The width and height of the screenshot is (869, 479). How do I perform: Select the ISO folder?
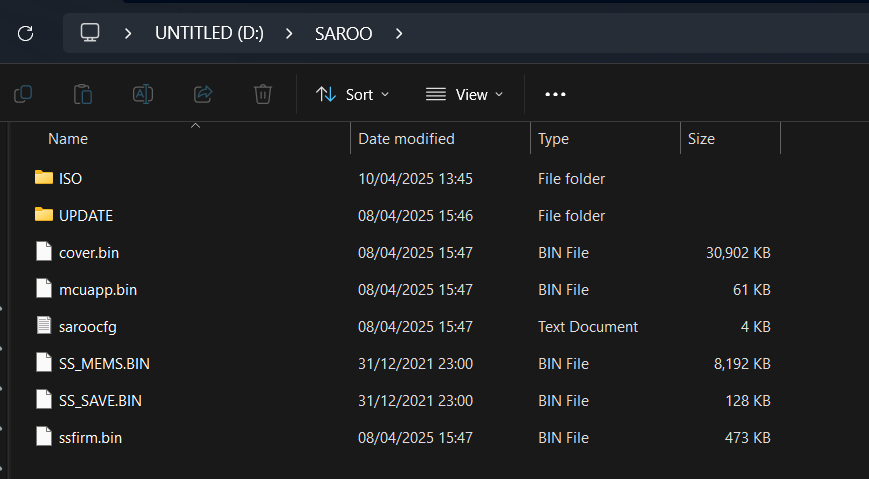(70, 179)
